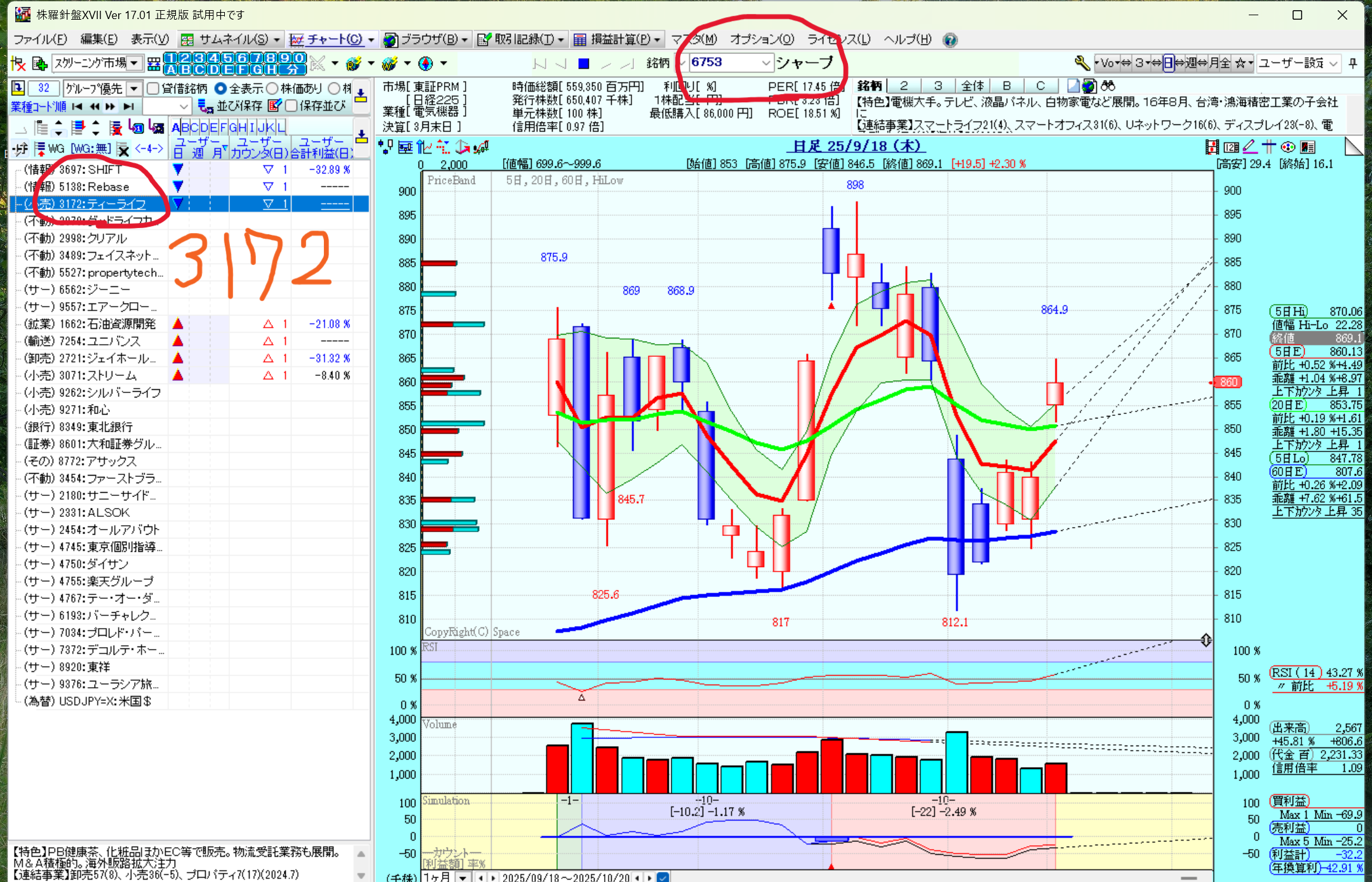Switch to the 全体 tab
The height and width of the screenshot is (882, 1372).
click(972, 86)
